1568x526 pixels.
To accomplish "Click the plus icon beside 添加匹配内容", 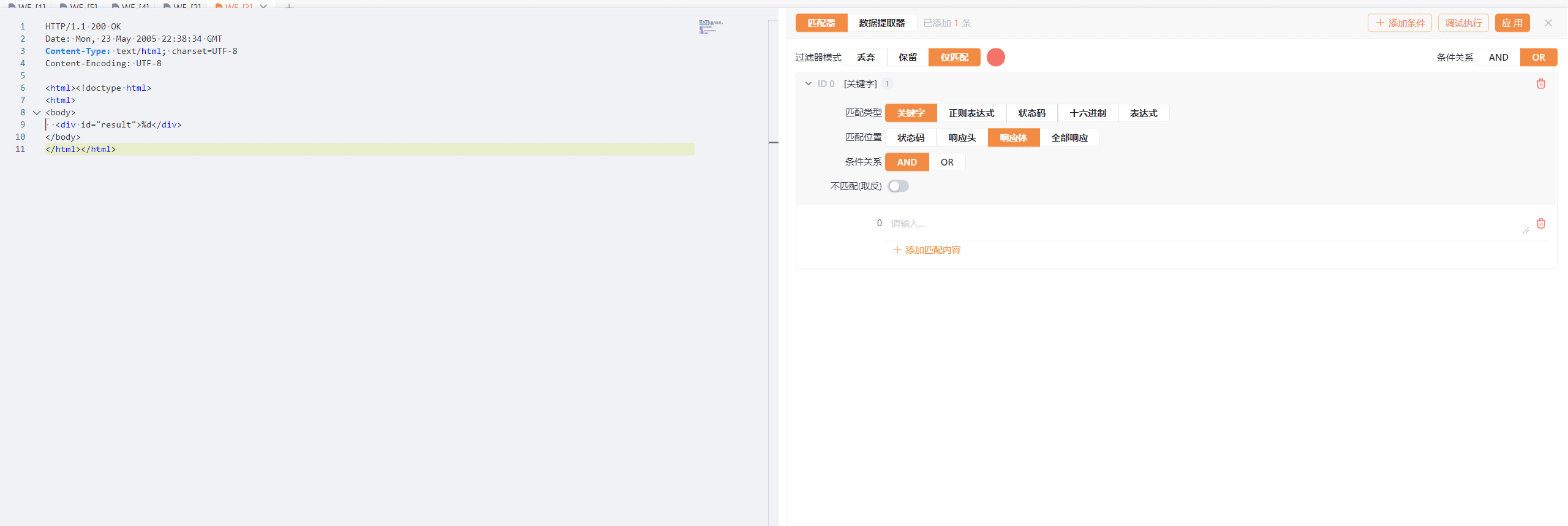I will (x=897, y=250).
